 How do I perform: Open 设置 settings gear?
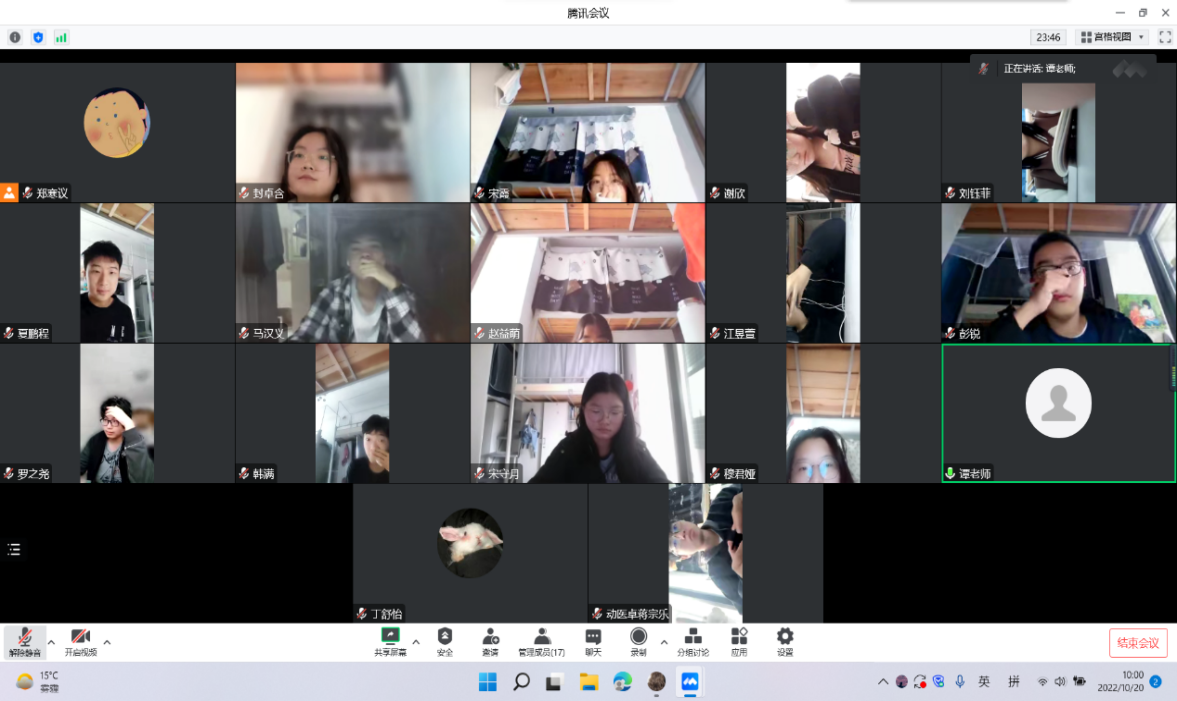(x=785, y=640)
